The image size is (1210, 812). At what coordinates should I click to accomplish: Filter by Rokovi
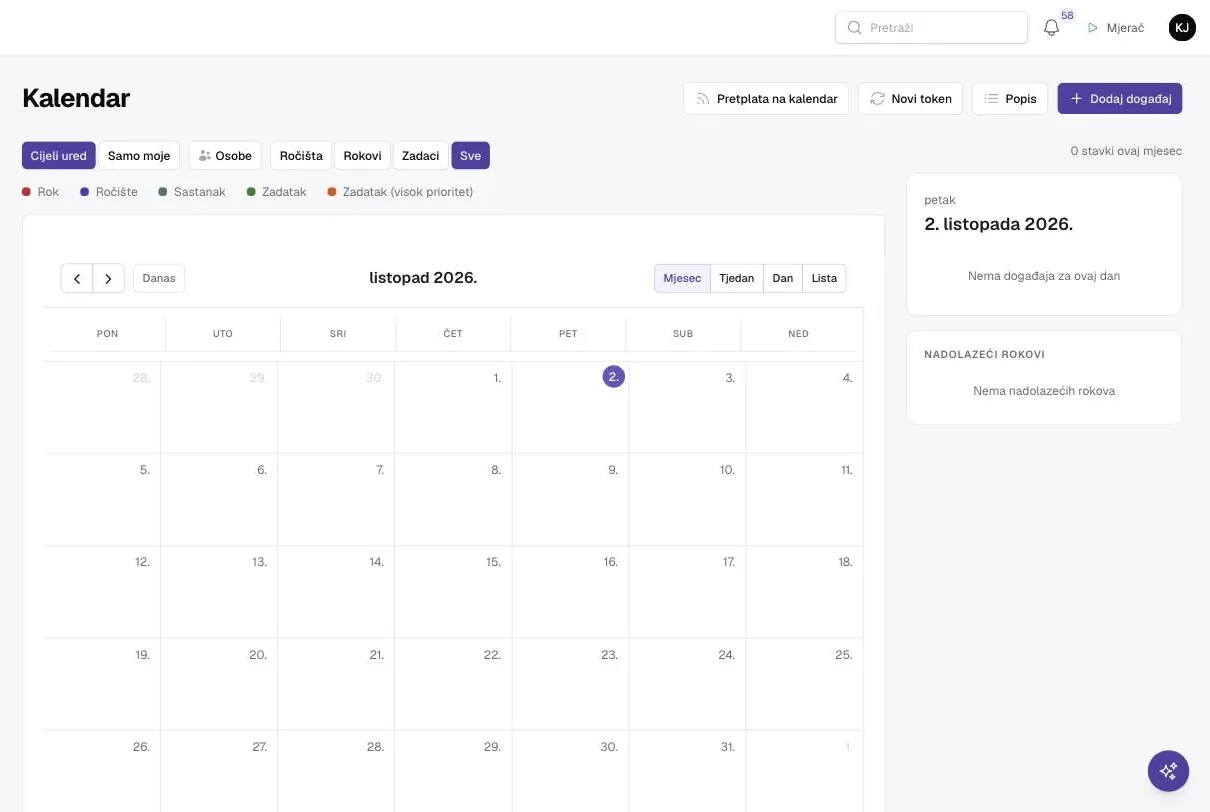(x=362, y=155)
